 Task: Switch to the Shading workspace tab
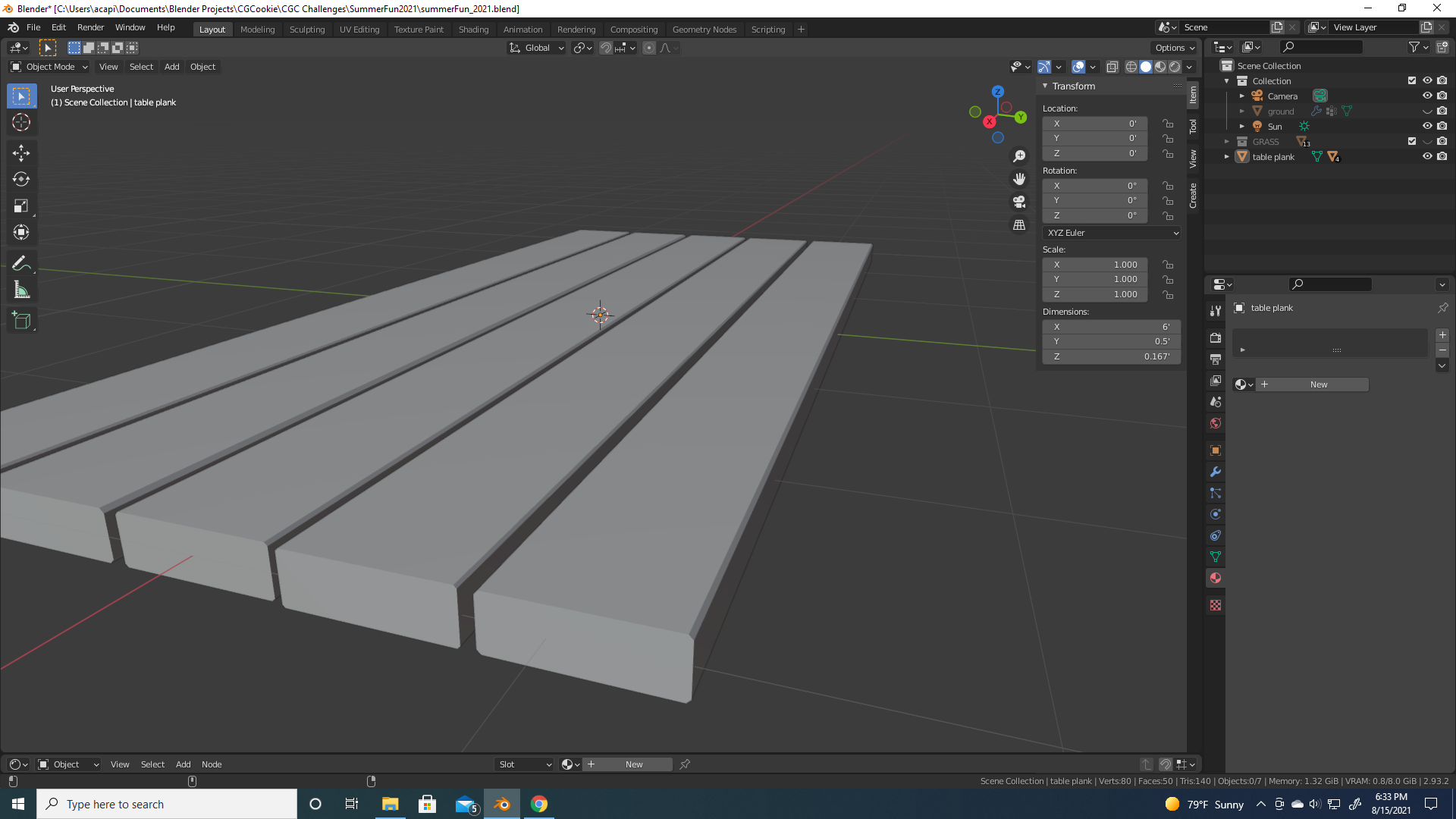click(473, 30)
